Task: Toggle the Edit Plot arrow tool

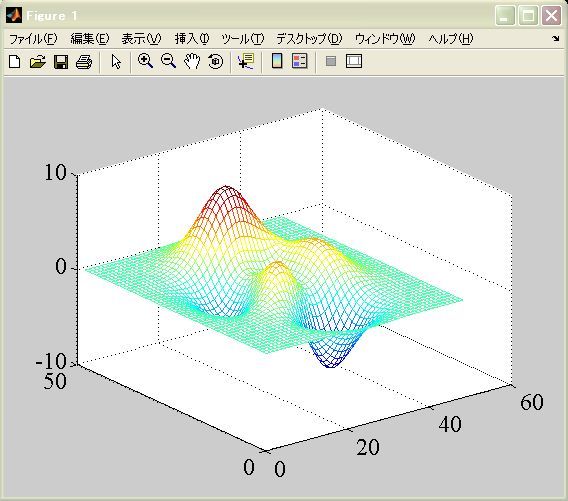Action: [x=116, y=62]
